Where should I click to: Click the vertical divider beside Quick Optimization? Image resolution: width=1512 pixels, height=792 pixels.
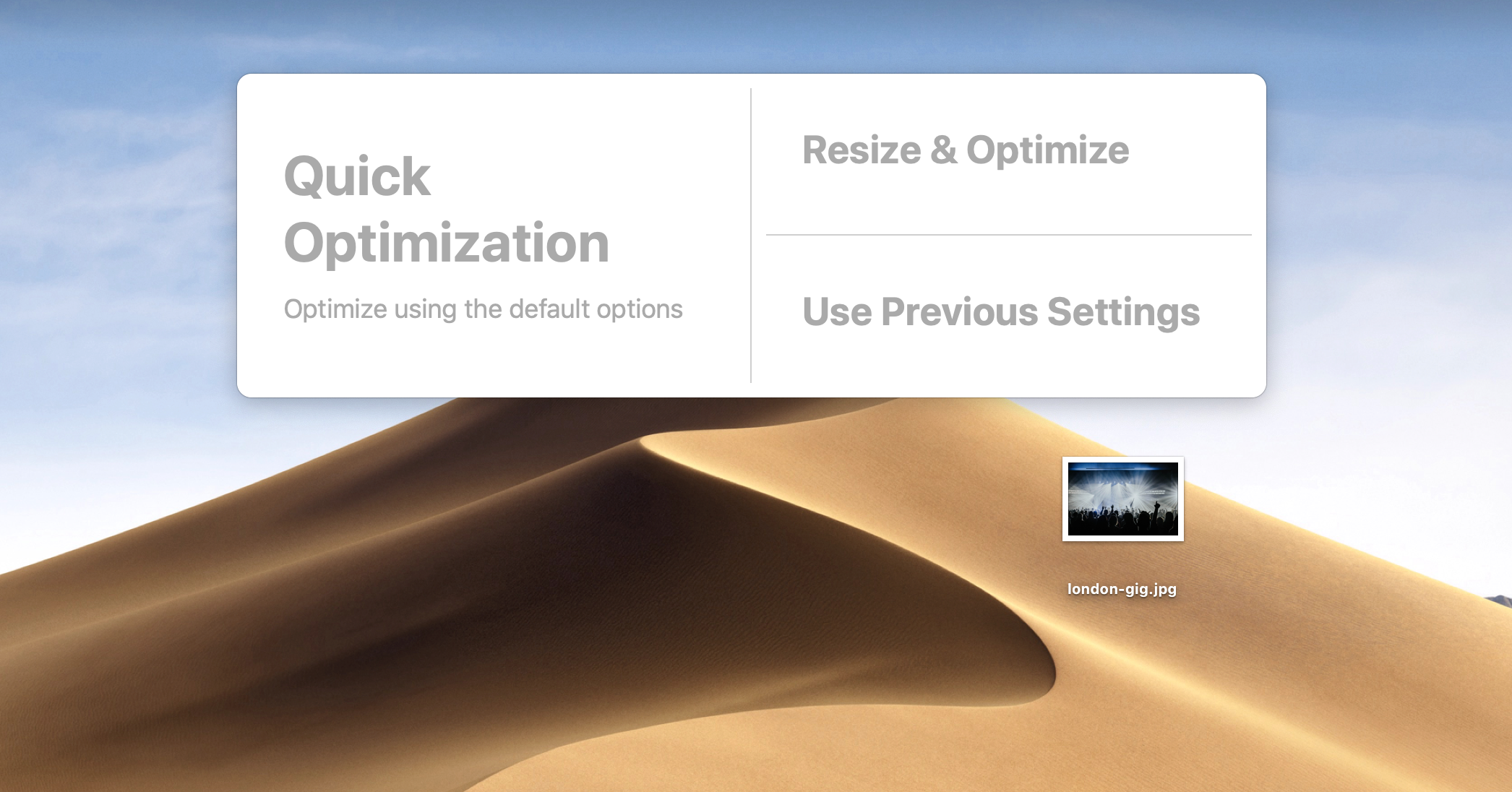(751, 236)
